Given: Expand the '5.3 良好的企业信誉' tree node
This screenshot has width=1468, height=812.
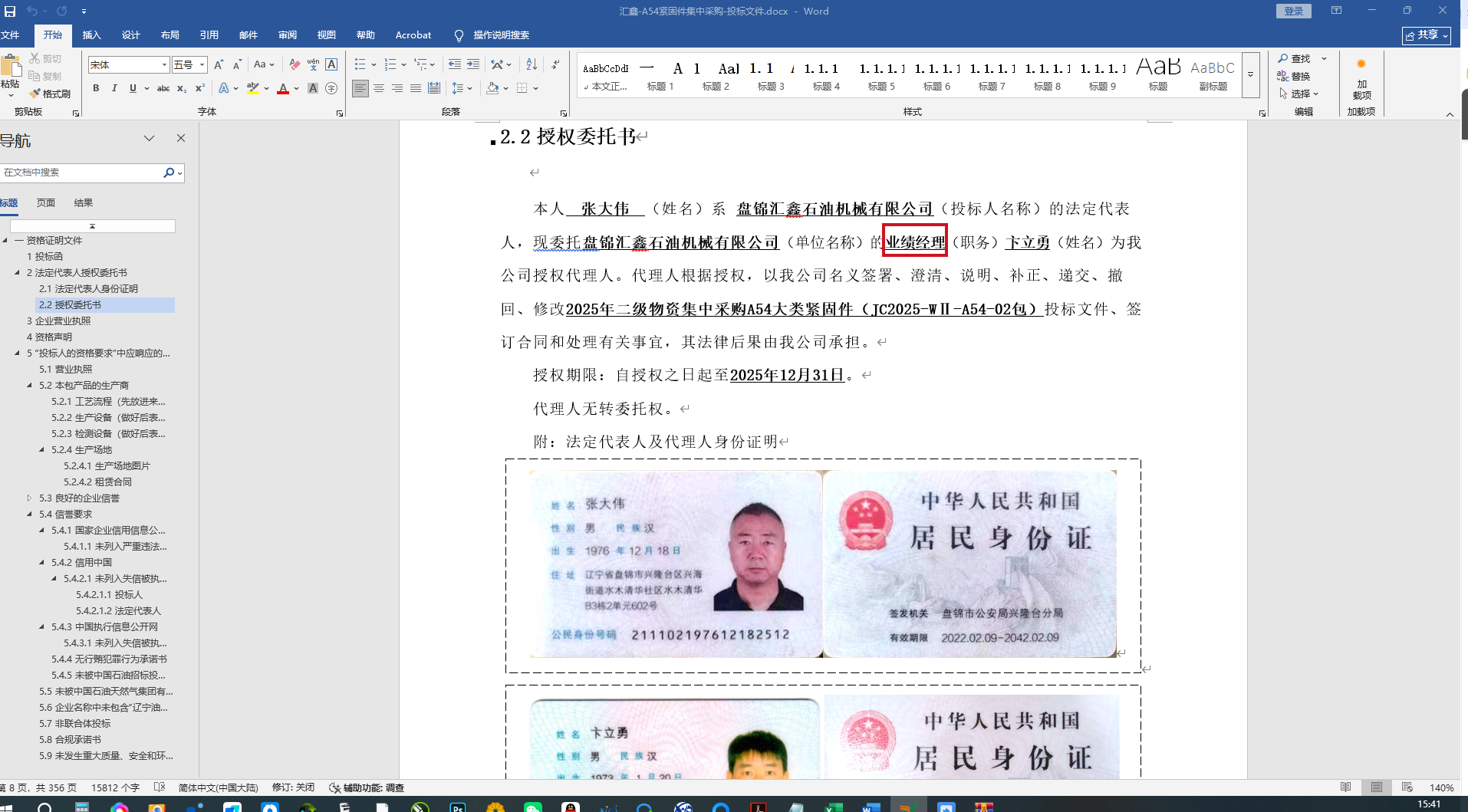Looking at the screenshot, I should point(30,498).
